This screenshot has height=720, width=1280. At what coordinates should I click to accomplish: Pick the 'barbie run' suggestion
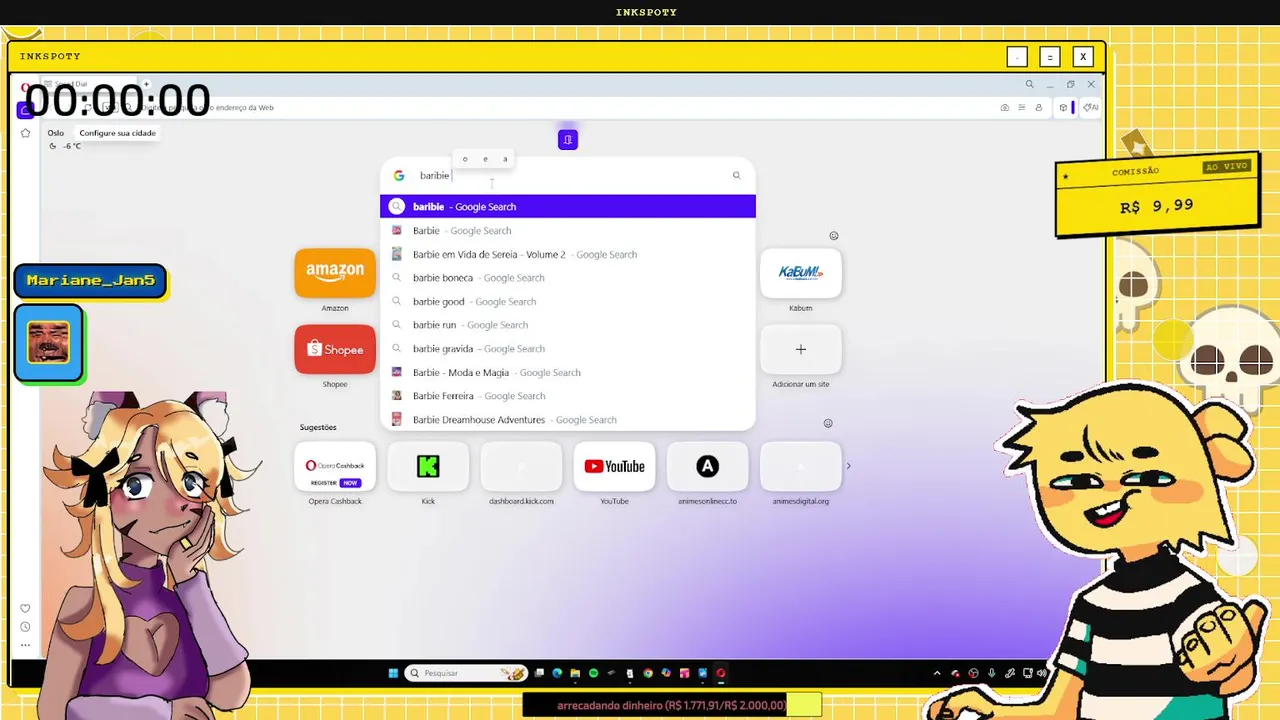coord(568,325)
